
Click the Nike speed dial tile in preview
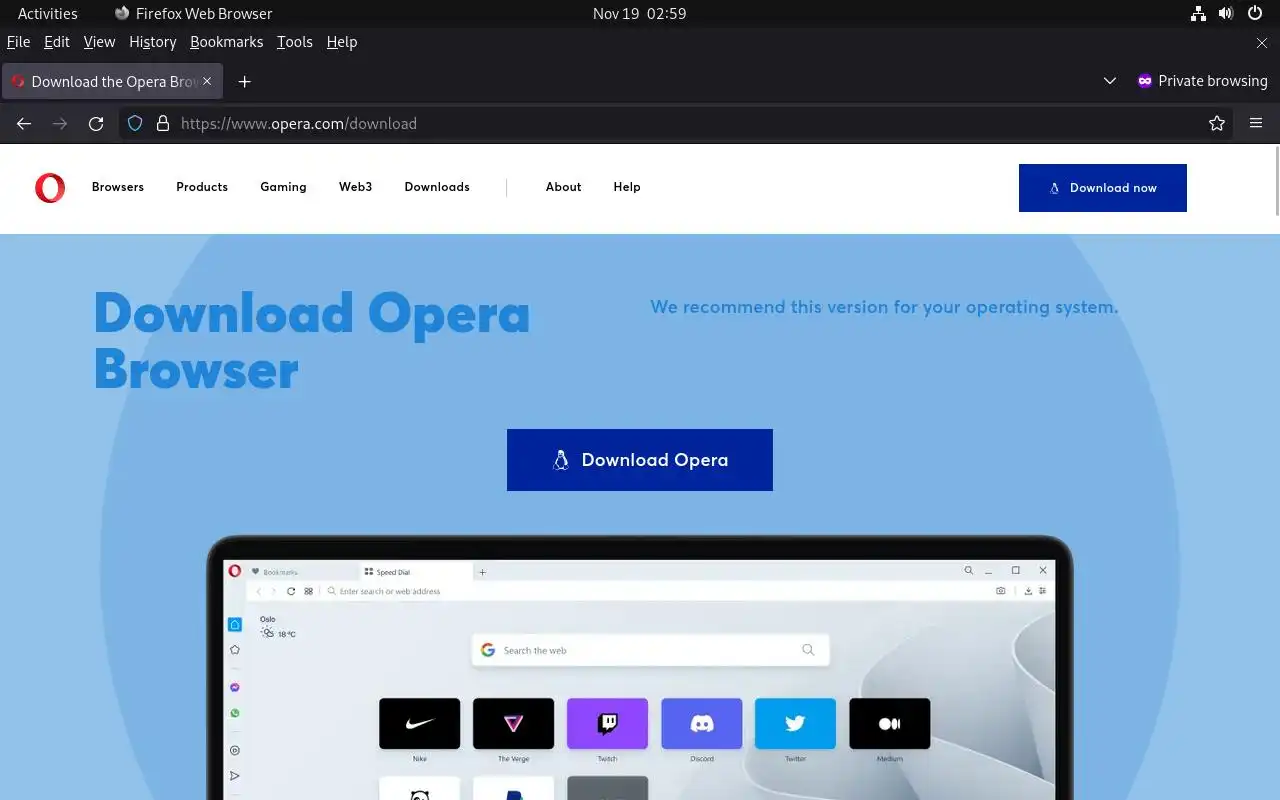[x=420, y=723]
